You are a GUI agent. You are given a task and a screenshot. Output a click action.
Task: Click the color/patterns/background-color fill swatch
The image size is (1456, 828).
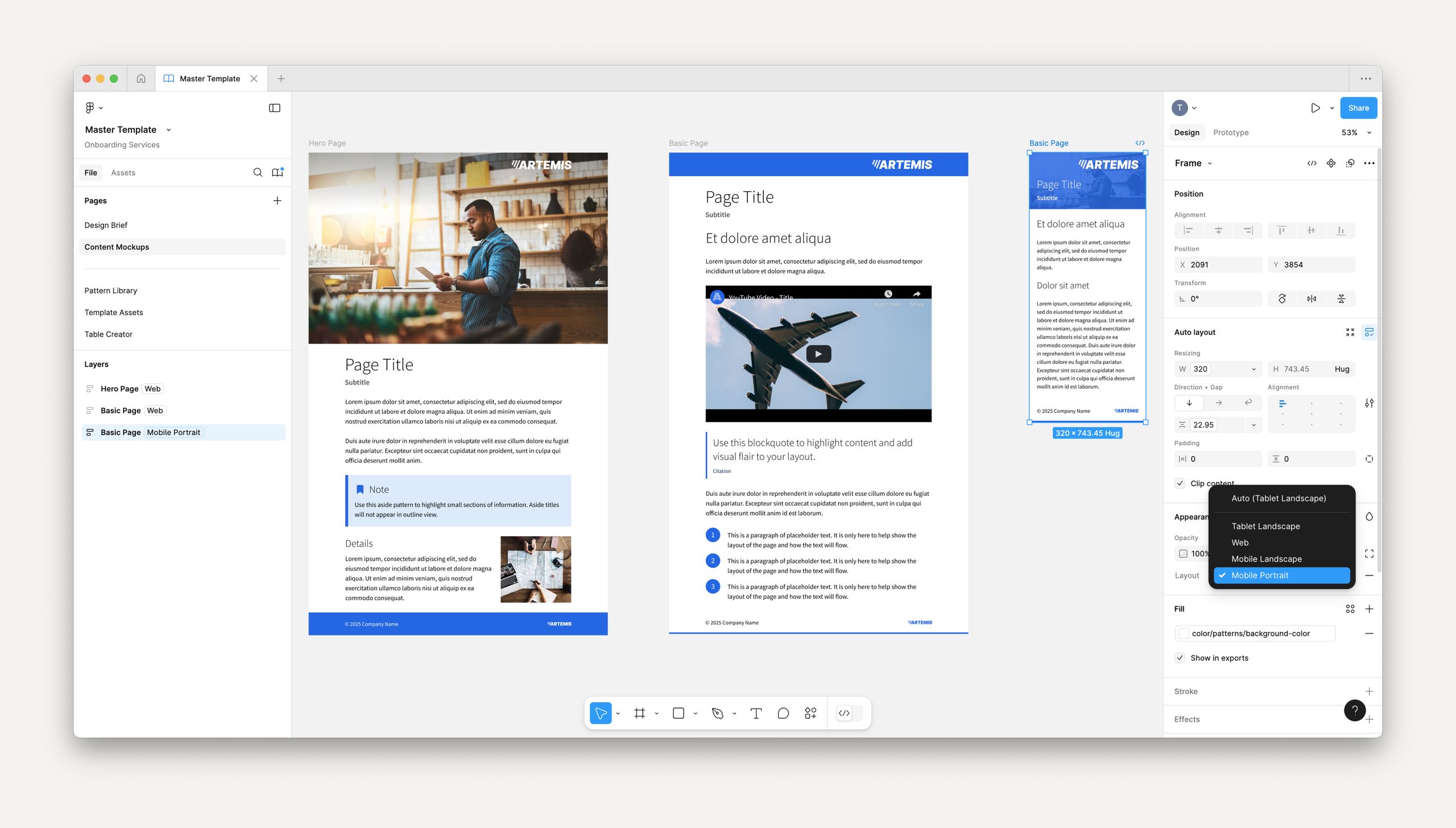coord(1184,633)
